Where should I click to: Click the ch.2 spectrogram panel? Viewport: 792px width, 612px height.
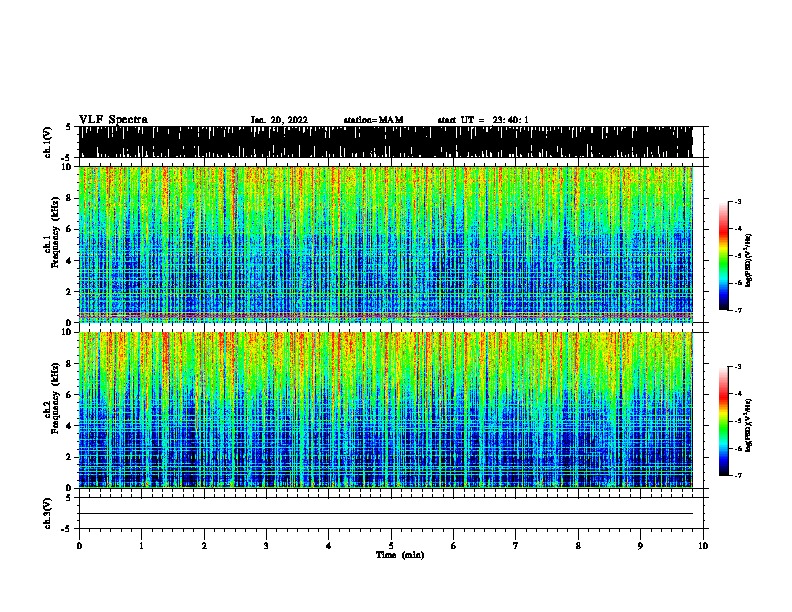click(x=386, y=410)
